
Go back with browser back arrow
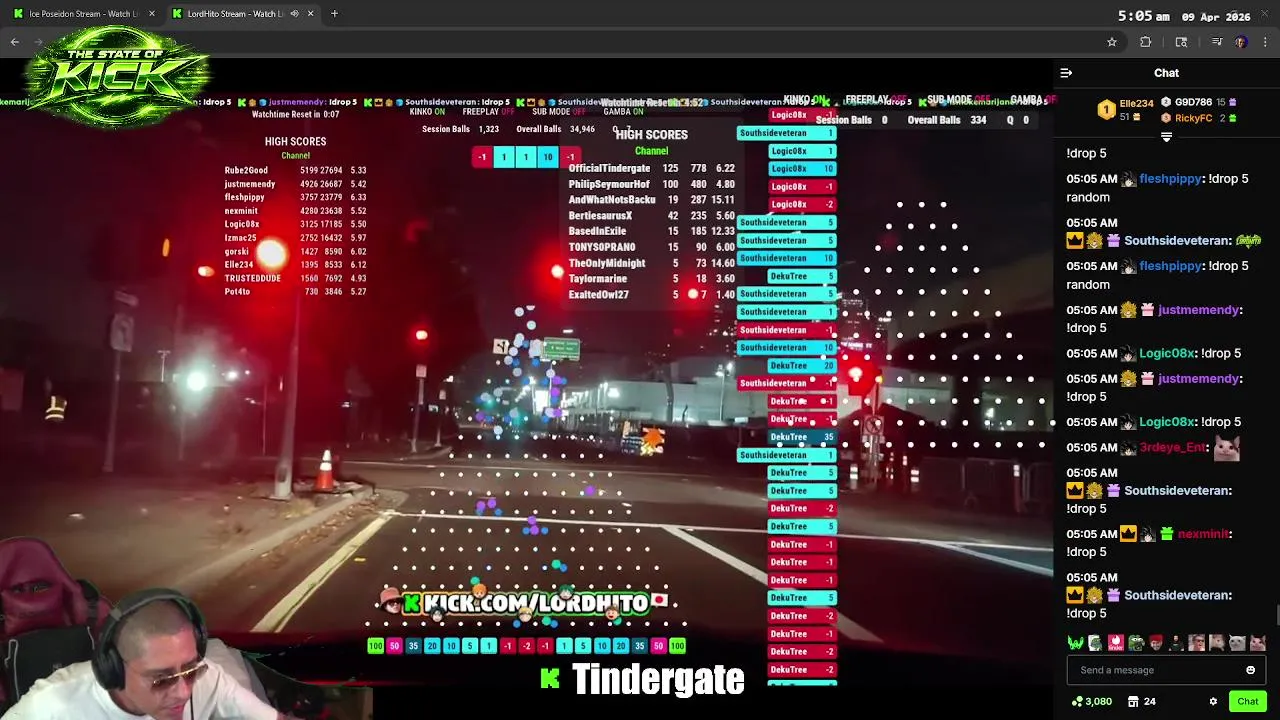click(14, 42)
